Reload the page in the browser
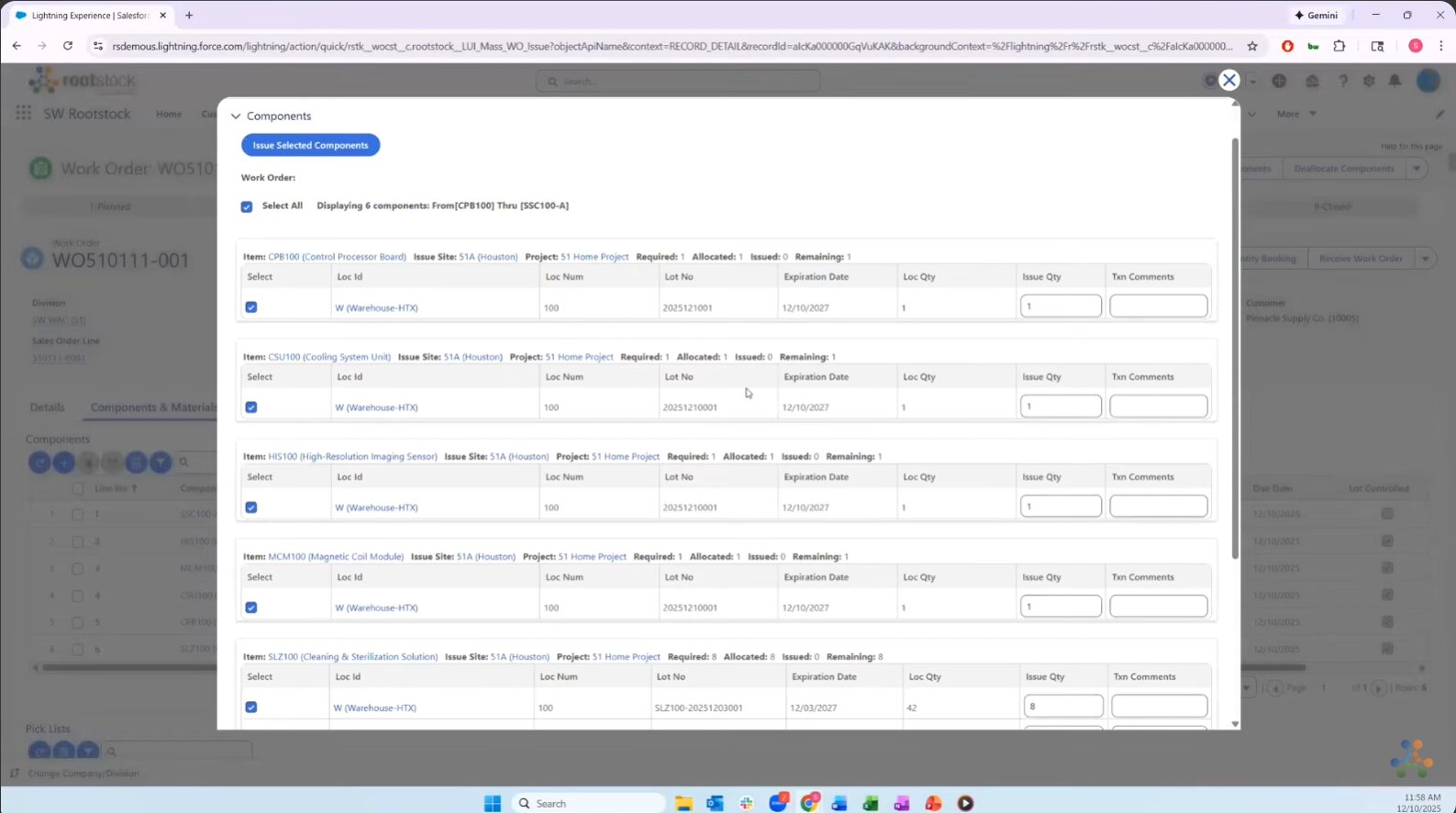Image resolution: width=1456 pixels, height=813 pixels. tap(68, 46)
